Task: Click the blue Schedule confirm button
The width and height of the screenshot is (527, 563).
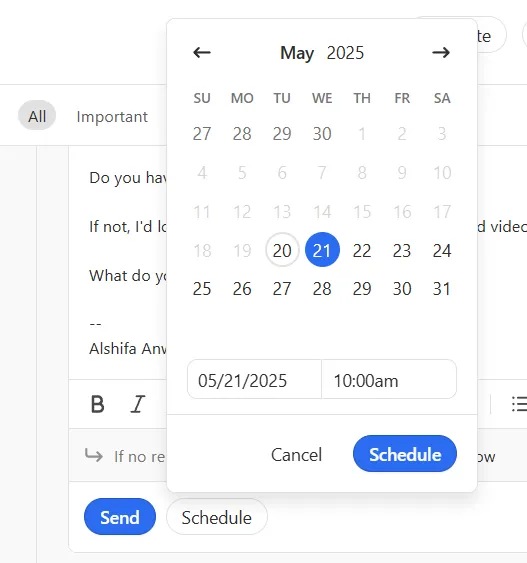Action: click(405, 453)
